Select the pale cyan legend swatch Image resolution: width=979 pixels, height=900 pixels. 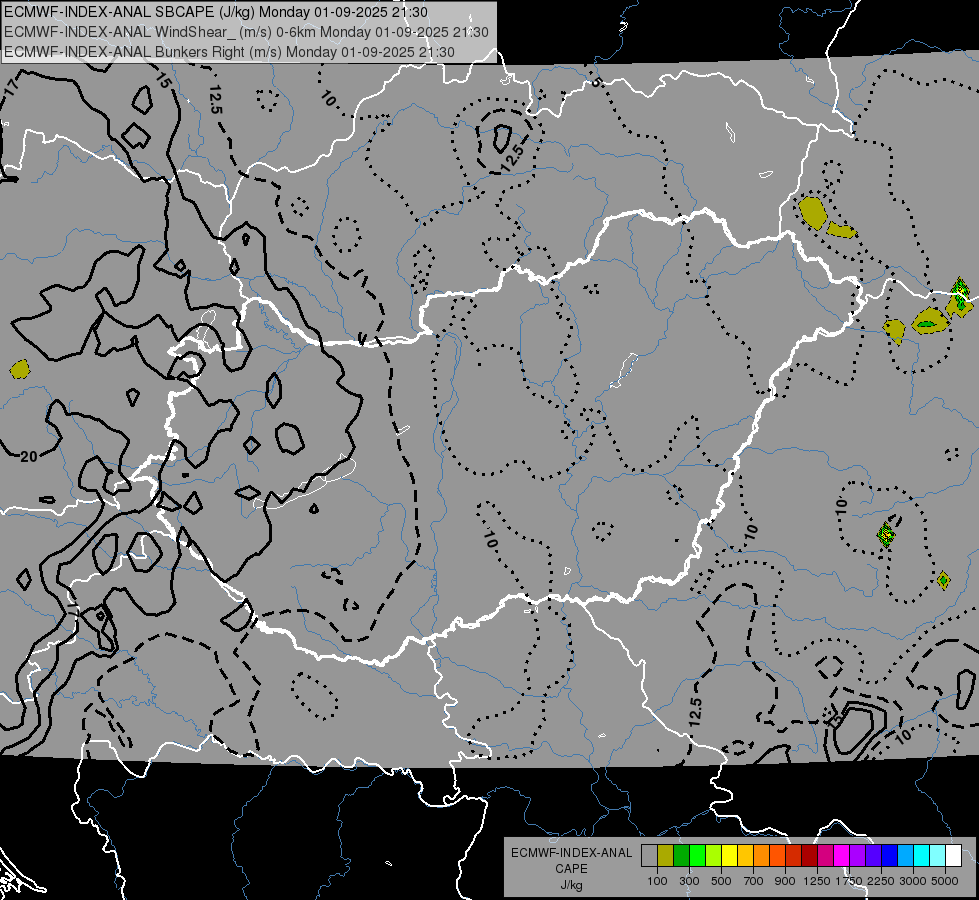coord(937,855)
